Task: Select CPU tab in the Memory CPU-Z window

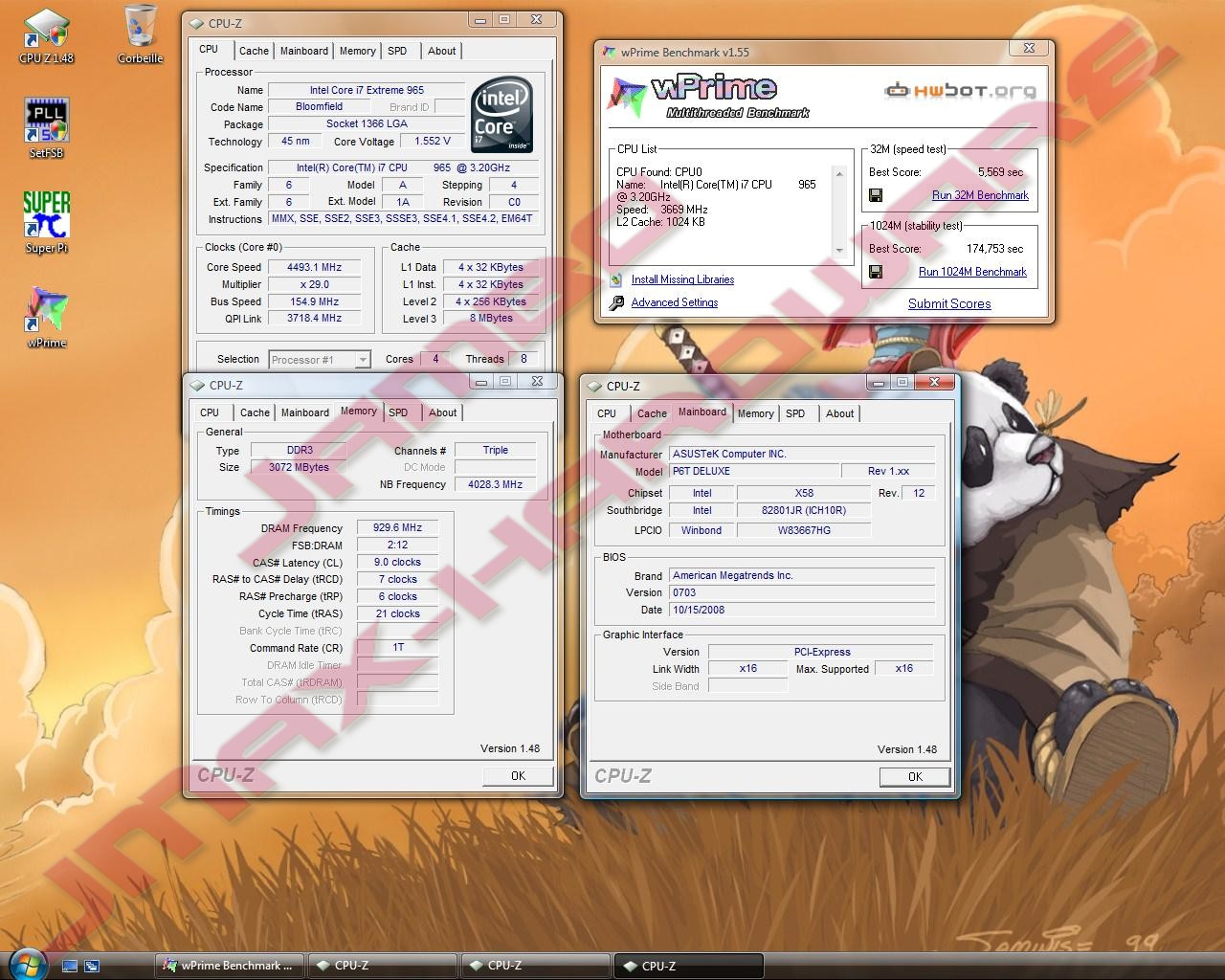Action: coord(210,412)
